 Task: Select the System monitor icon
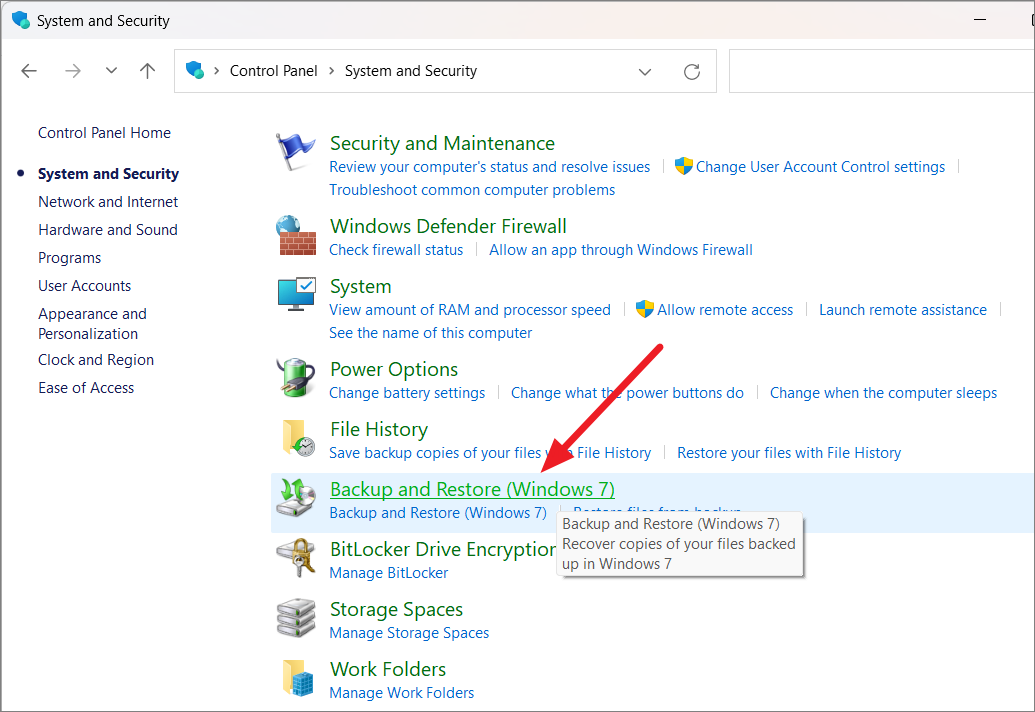click(x=296, y=294)
